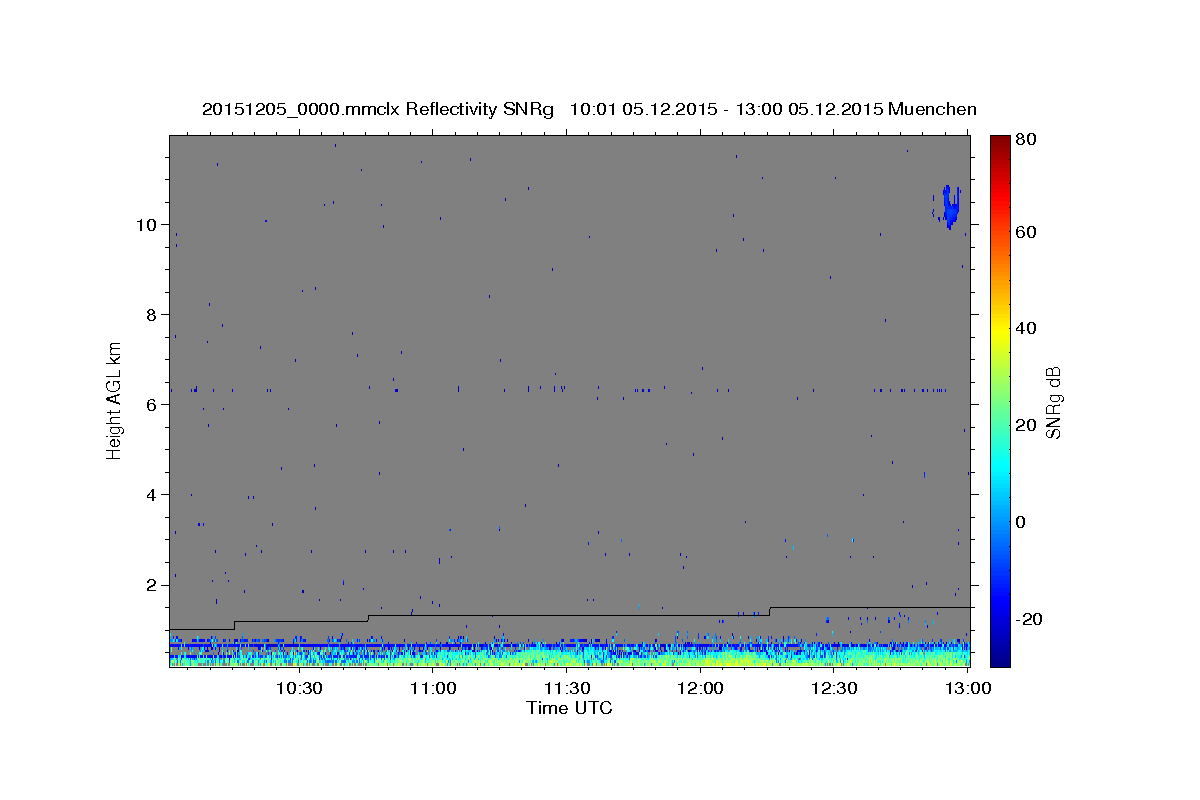
Task: Click the 13:00 time tick label
Action: [x=968, y=688]
